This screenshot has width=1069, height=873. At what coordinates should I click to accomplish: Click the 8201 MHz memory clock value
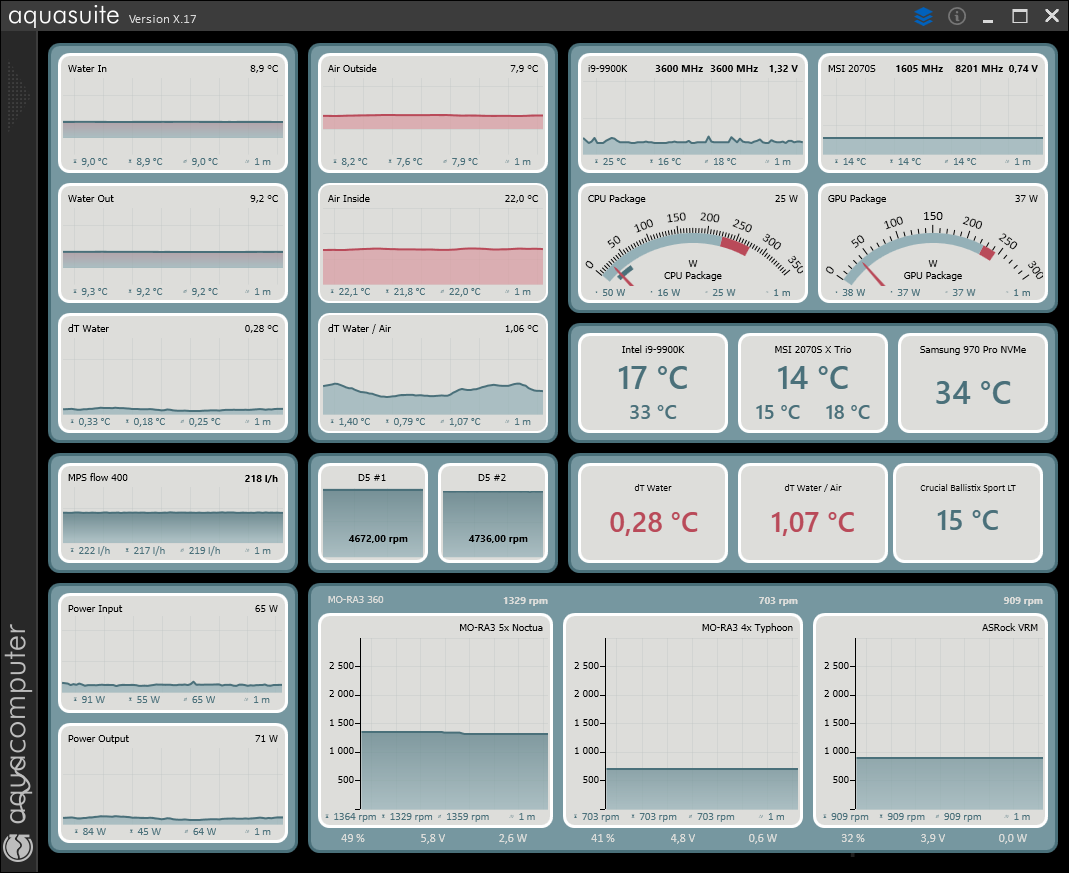click(979, 68)
